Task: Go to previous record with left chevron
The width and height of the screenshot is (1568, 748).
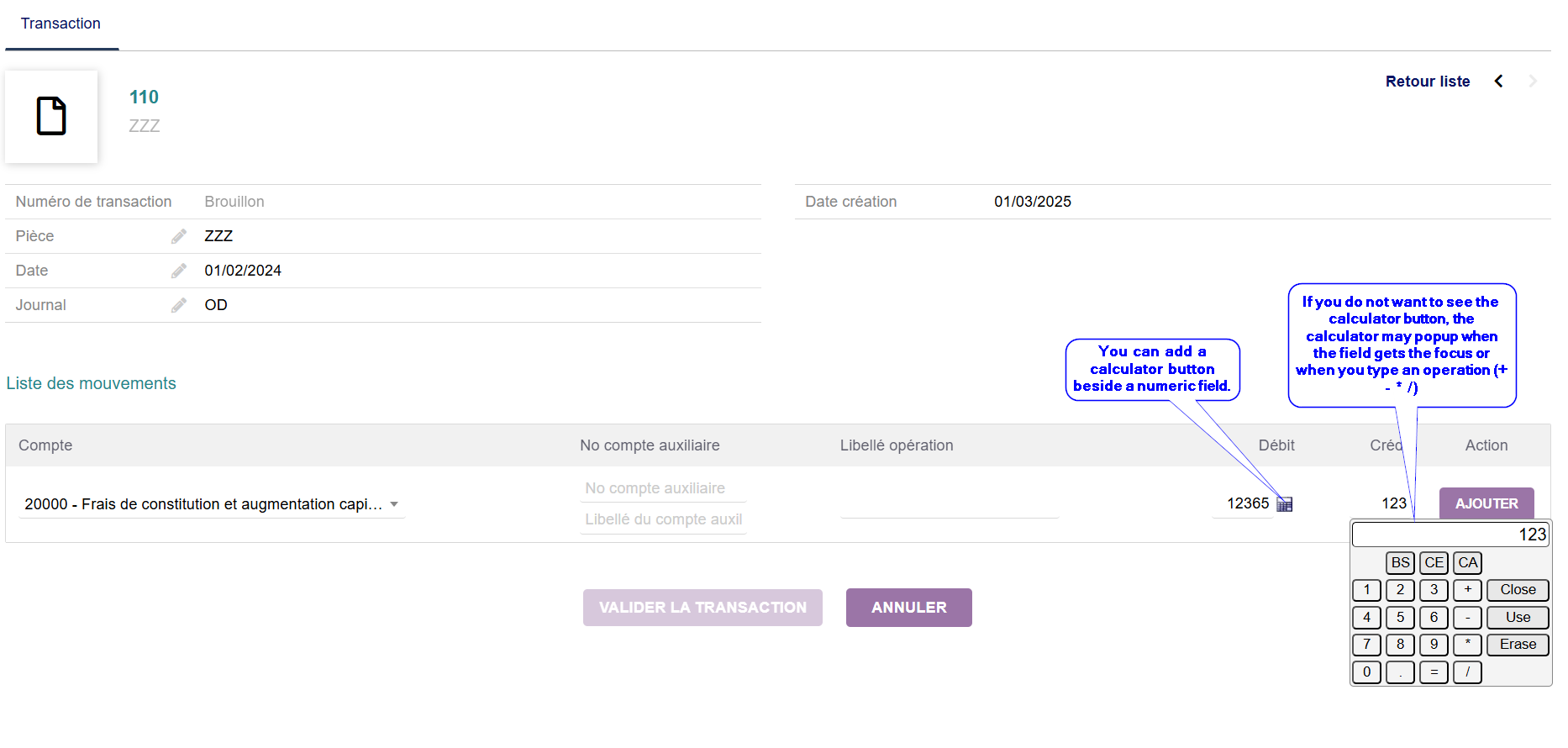Action: tap(1498, 82)
